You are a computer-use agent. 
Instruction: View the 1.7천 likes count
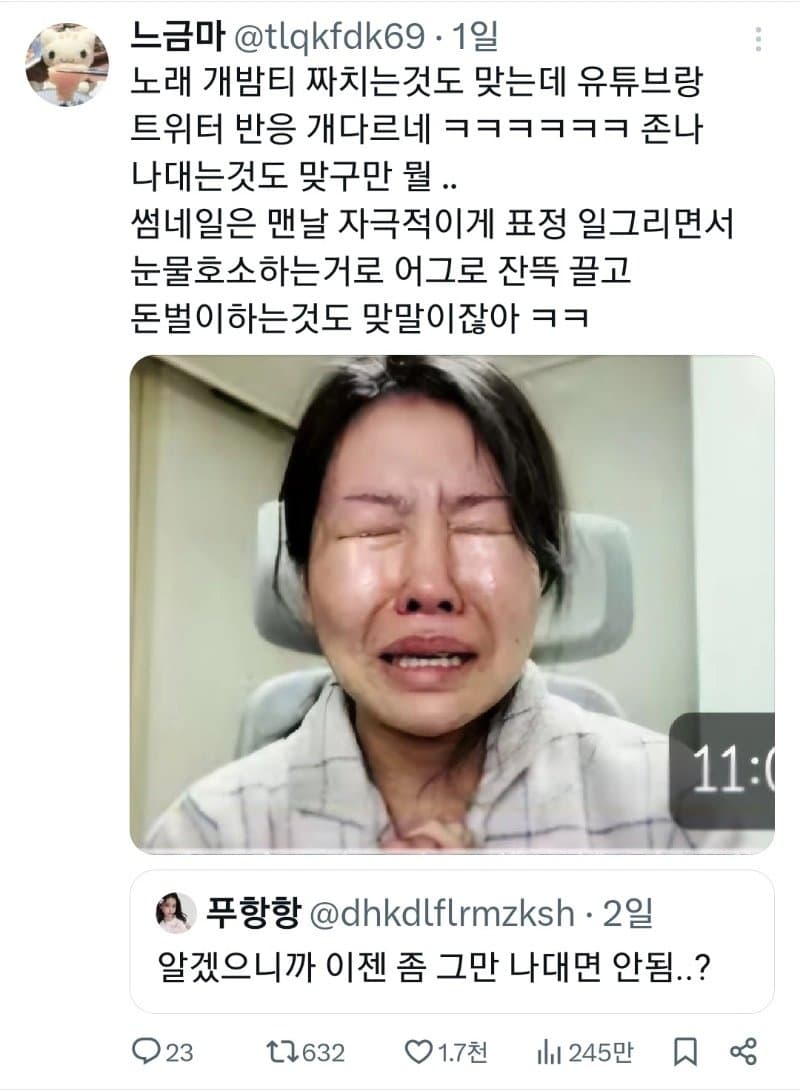point(462,1052)
